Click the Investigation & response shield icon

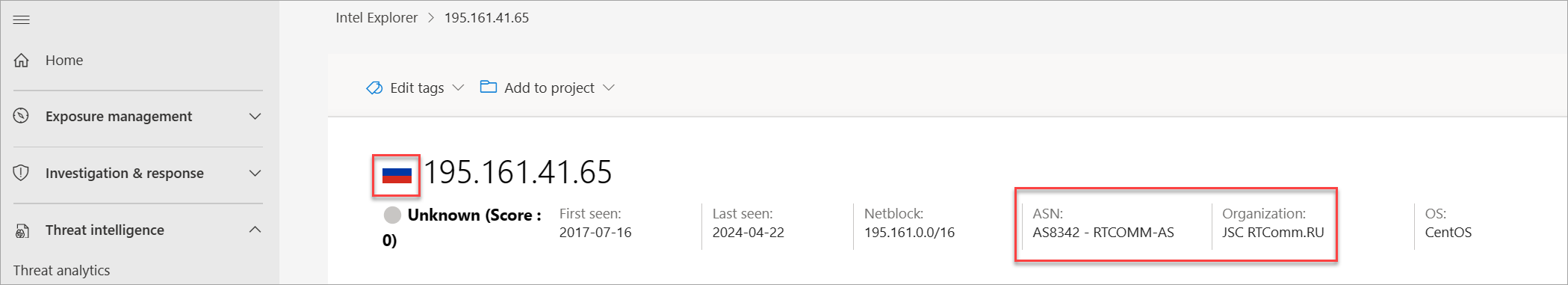point(22,173)
